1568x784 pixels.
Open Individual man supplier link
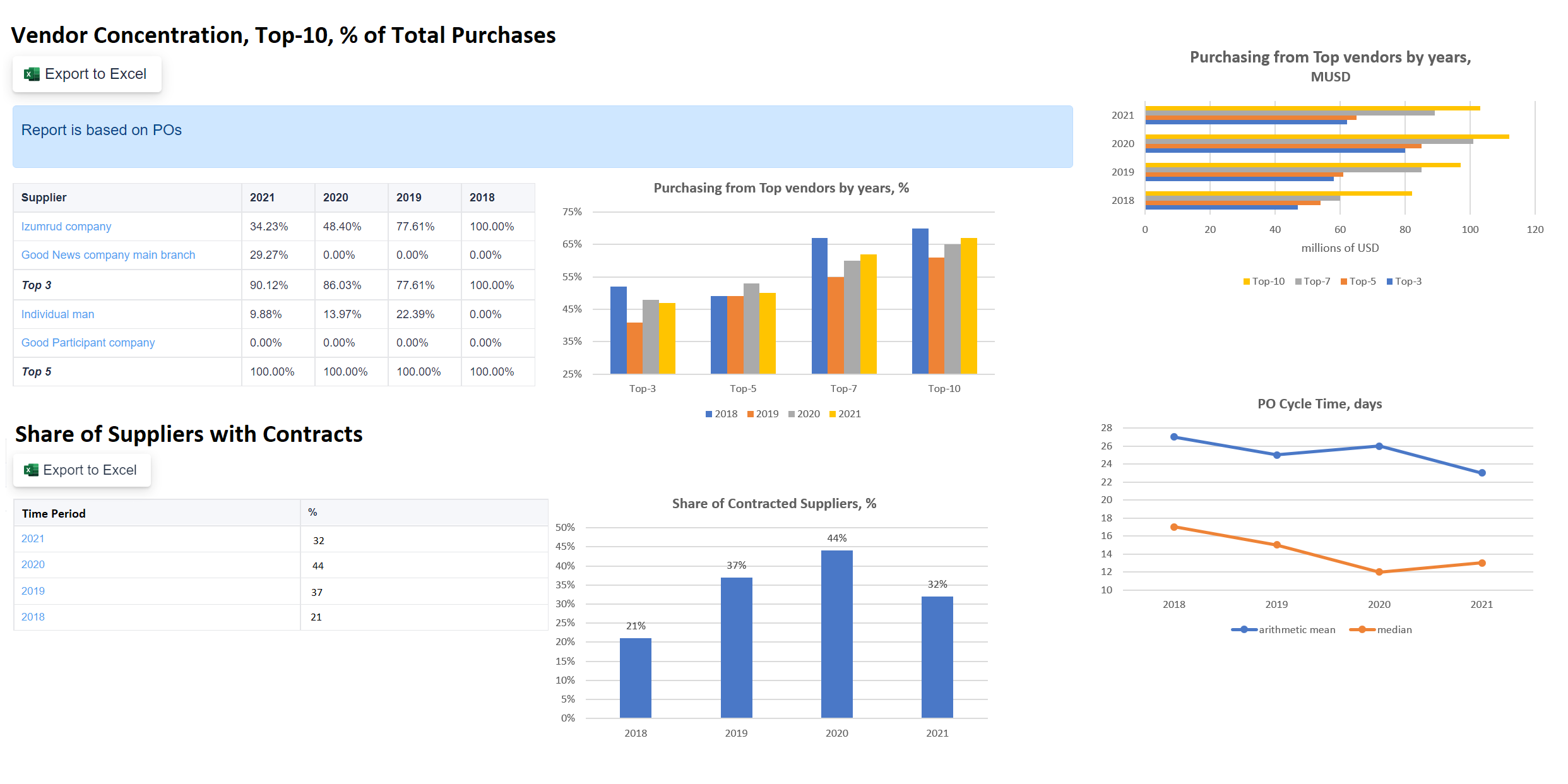click(x=57, y=314)
